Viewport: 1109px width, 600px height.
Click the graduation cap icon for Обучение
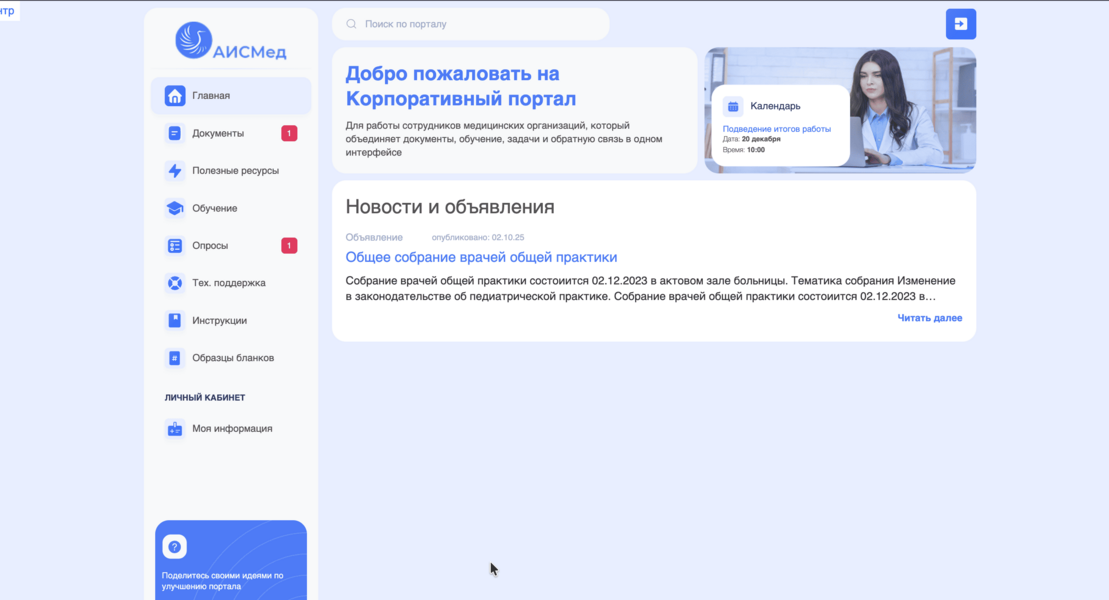175,208
